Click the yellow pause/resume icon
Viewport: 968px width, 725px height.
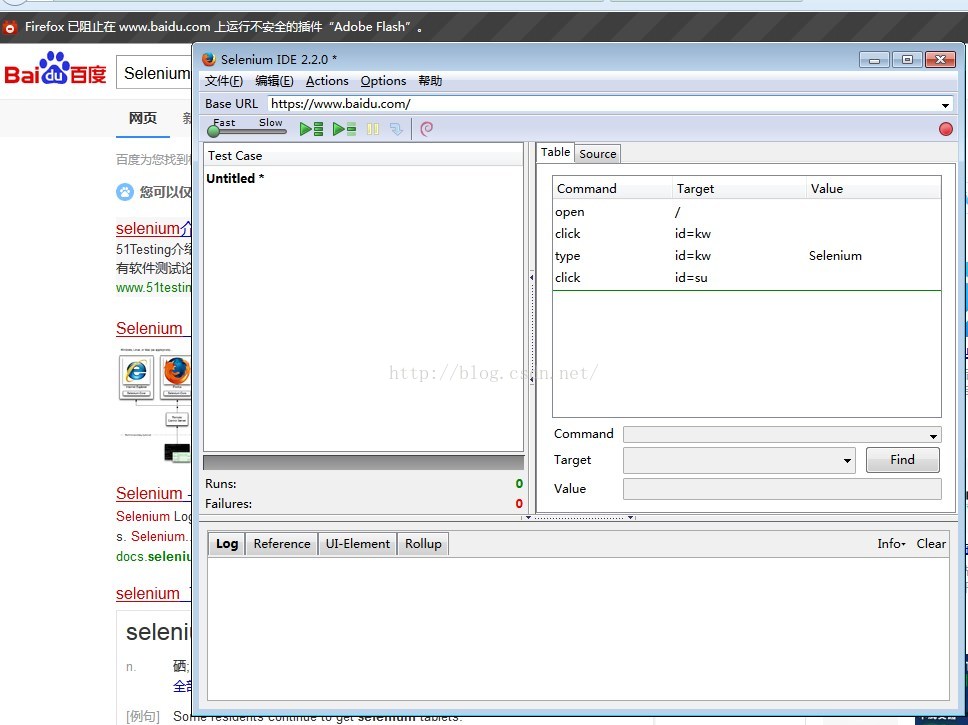(373, 129)
